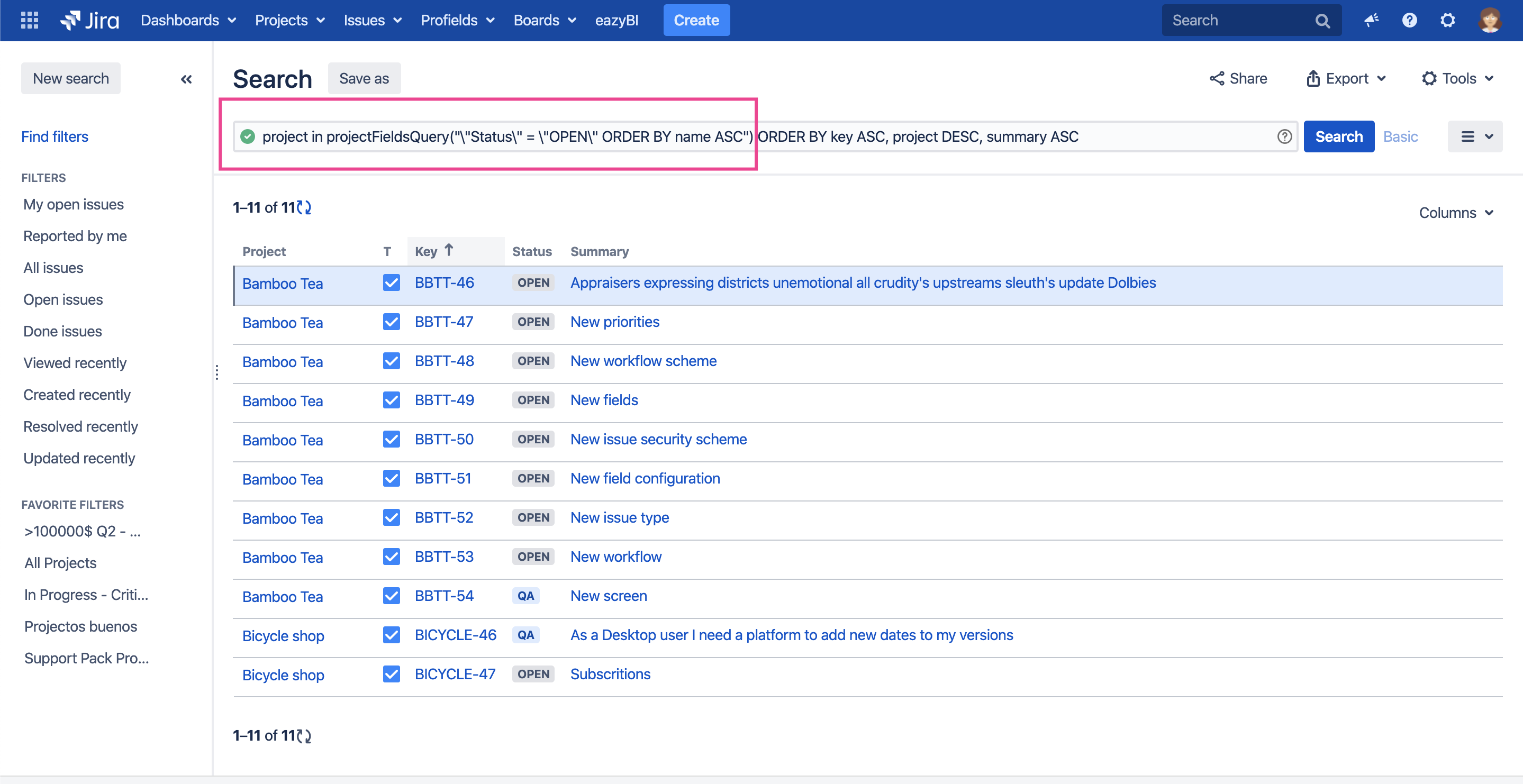This screenshot has height=784, width=1523.
Task: Click the sidebar resize handle dots
Action: pyautogui.click(x=217, y=372)
